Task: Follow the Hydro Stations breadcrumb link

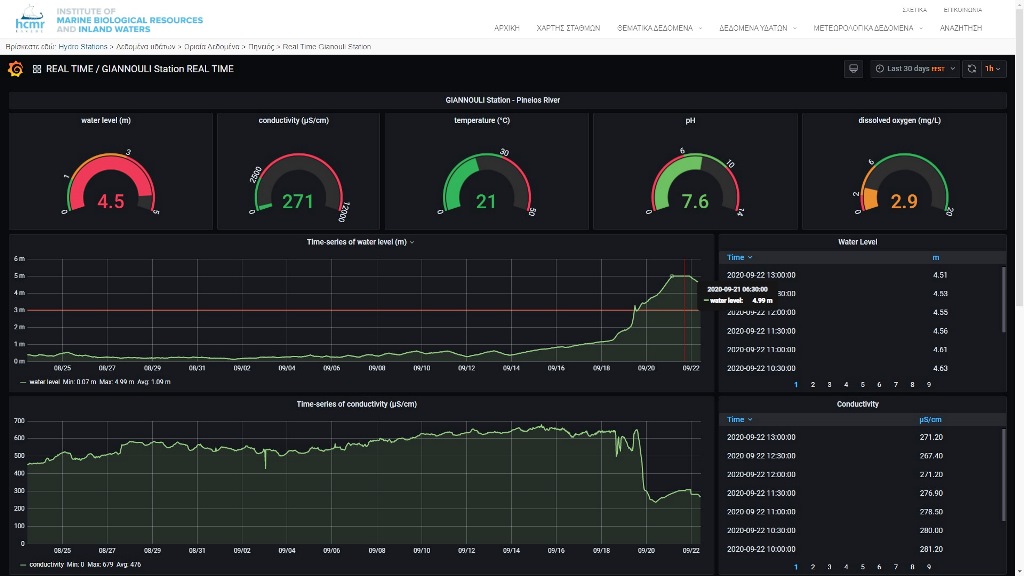Action: click(x=83, y=47)
